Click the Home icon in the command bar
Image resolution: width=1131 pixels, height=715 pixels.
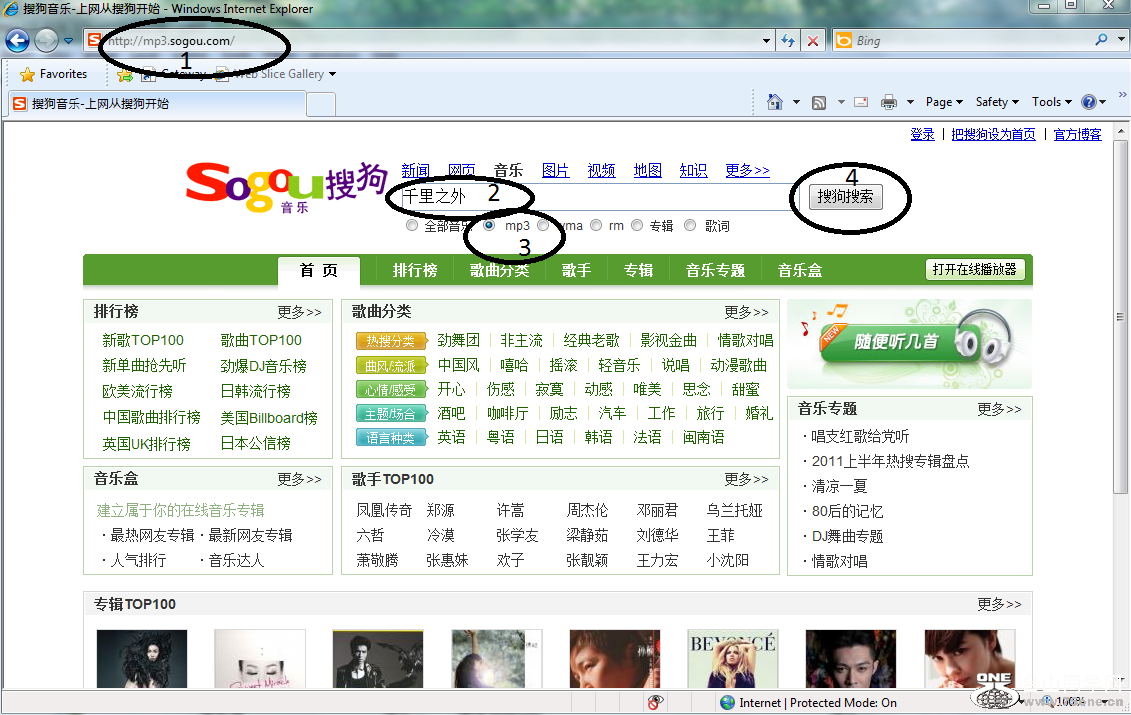click(x=775, y=102)
